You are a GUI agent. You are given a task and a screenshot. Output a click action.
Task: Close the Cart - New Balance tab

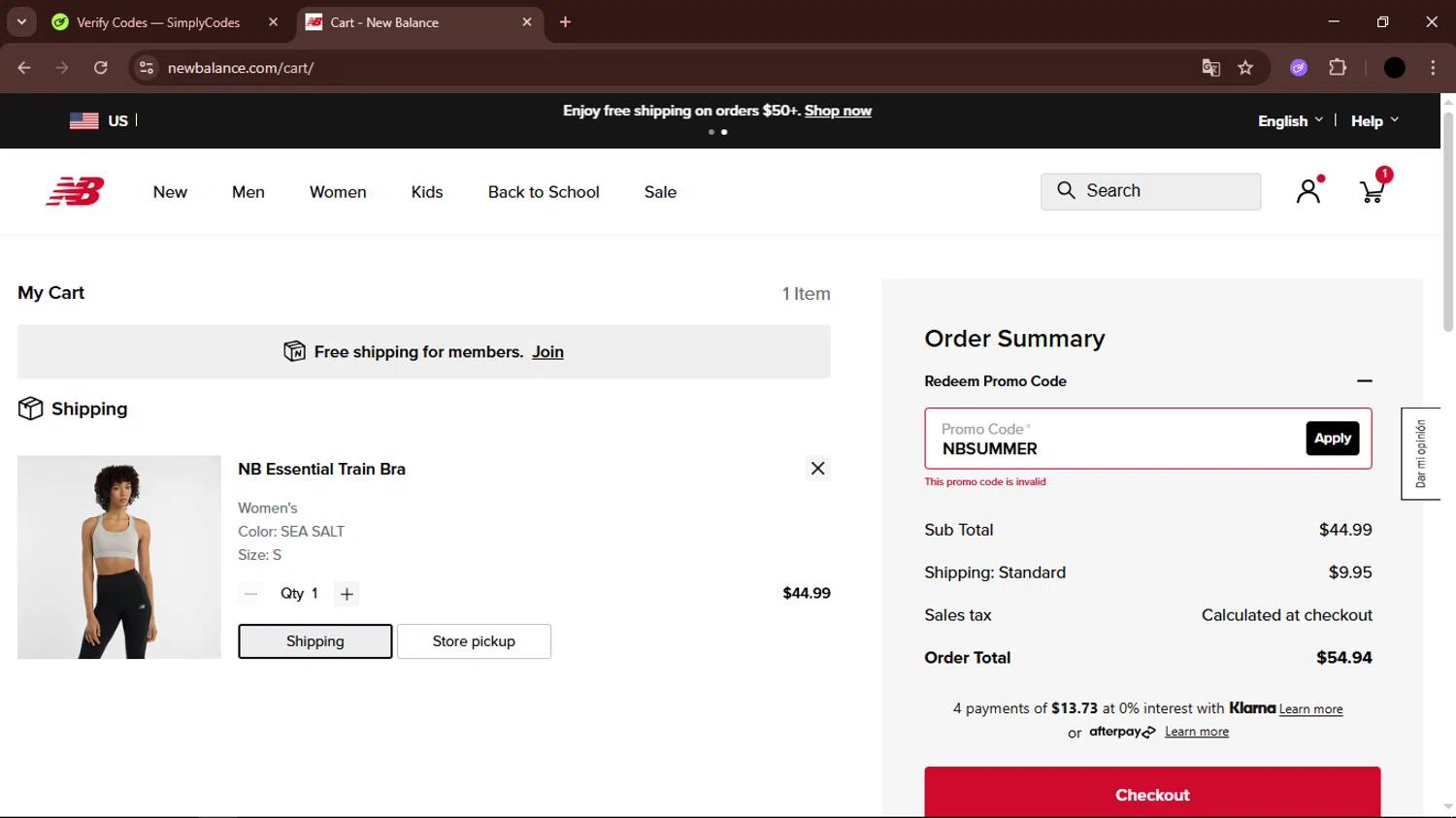click(527, 22)
